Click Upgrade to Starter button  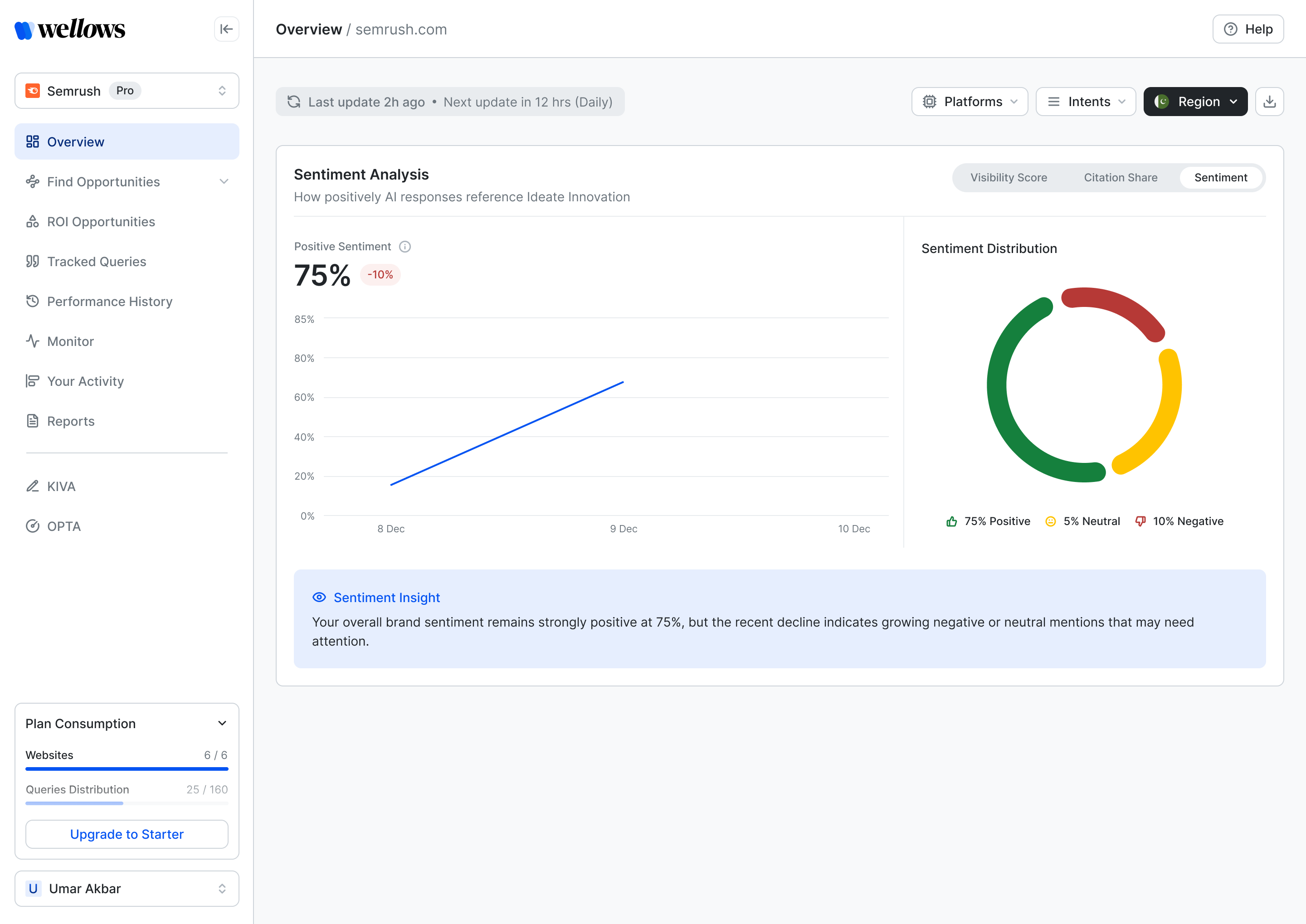pyautogui.click(x=127, y=834)
